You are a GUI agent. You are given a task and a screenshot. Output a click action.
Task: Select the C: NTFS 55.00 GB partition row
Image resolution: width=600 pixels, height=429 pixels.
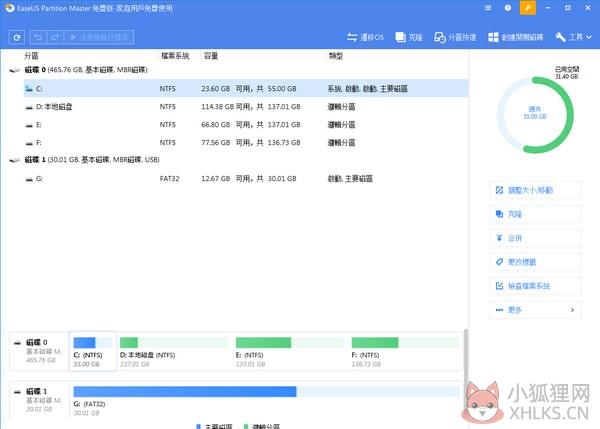coord(246,88)
